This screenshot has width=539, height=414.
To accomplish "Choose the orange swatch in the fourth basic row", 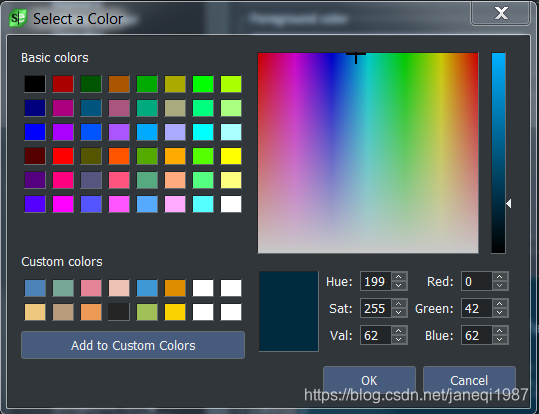I will (x=175, y=156).
